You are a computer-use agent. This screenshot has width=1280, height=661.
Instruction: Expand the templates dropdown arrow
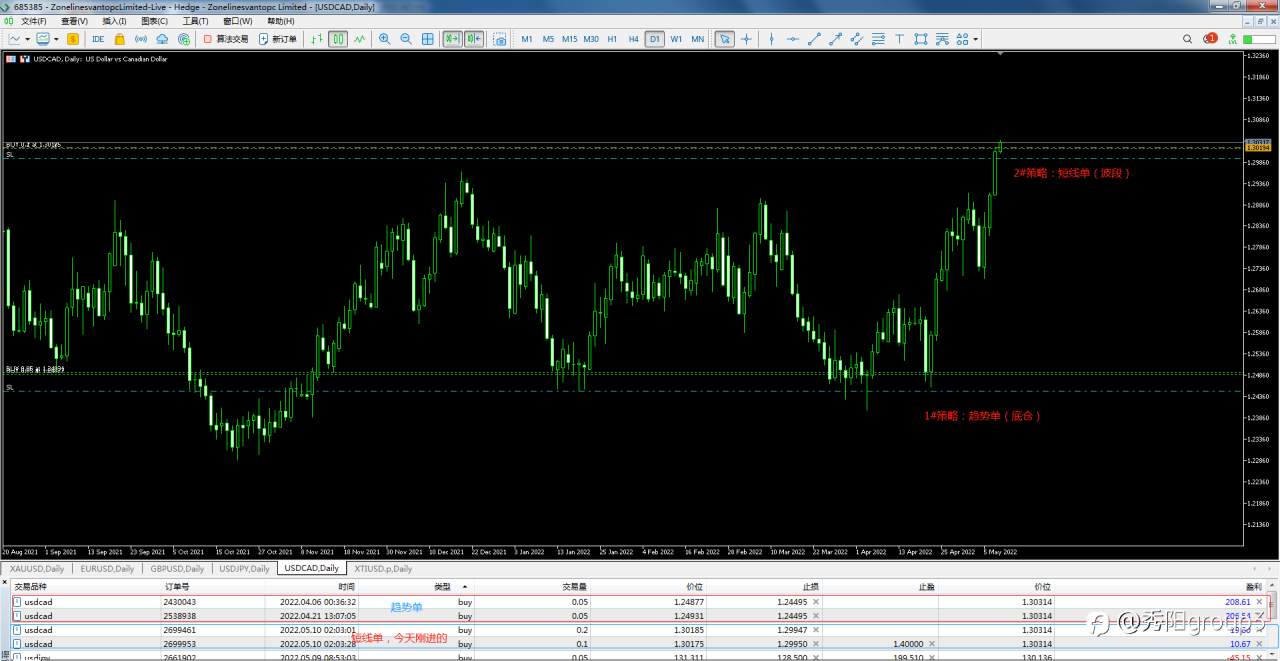coord(56,39)
